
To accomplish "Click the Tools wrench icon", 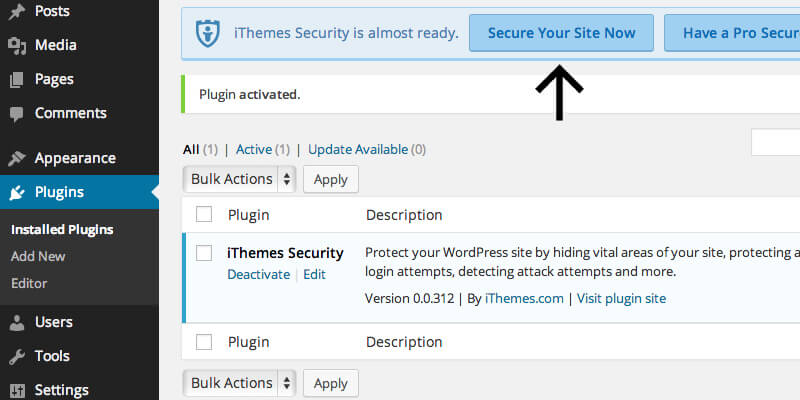I will coord(16,356).
